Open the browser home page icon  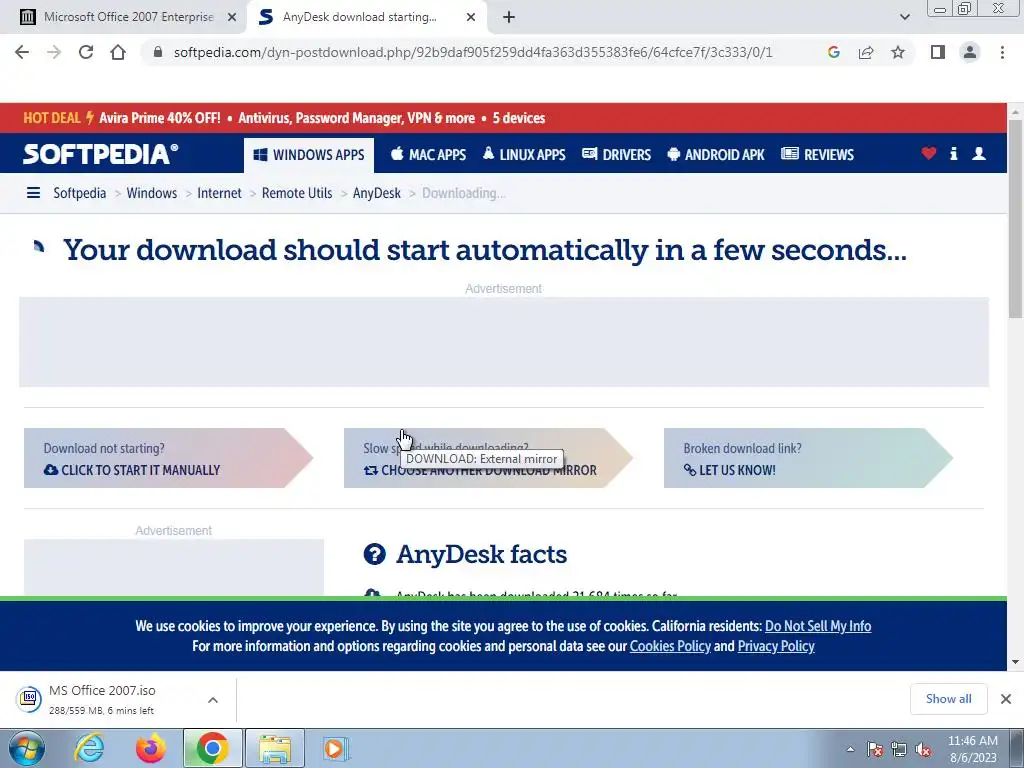coord(118,52)
